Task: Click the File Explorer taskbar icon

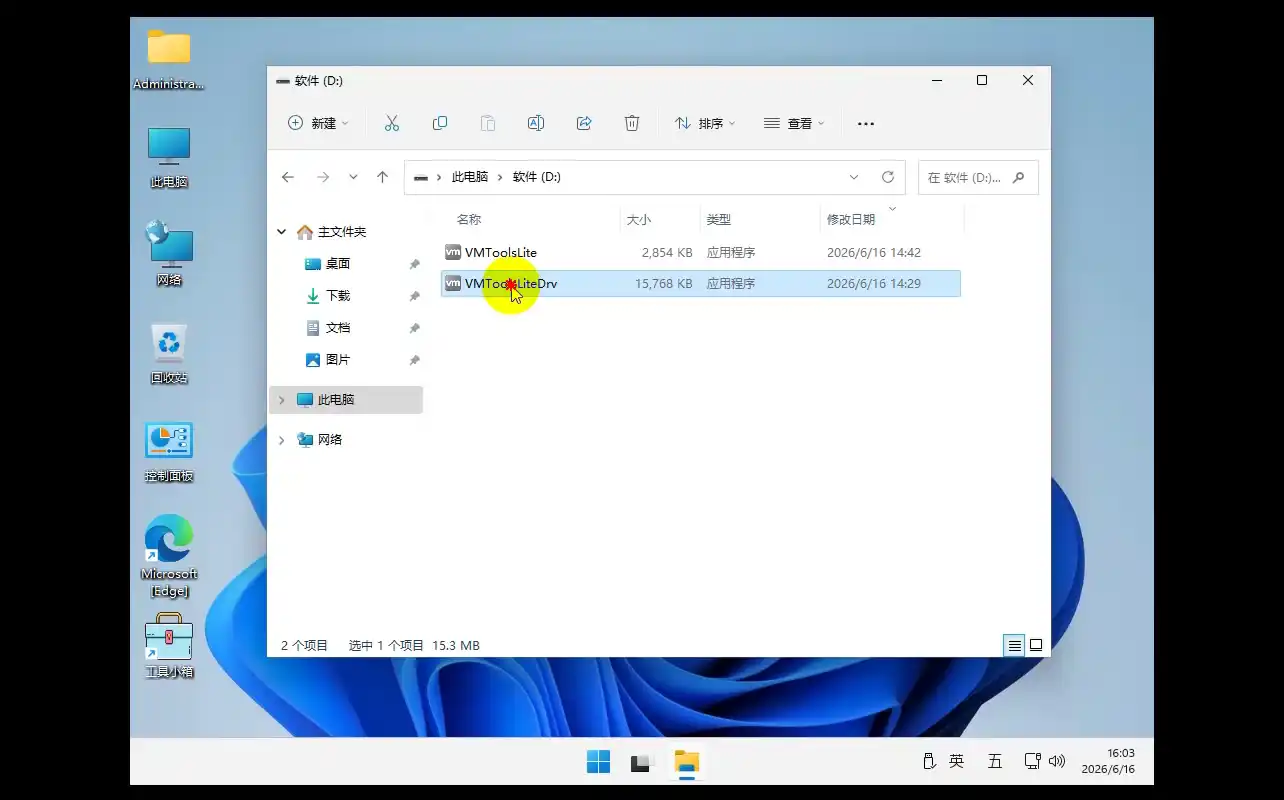Action: [686, 762]
